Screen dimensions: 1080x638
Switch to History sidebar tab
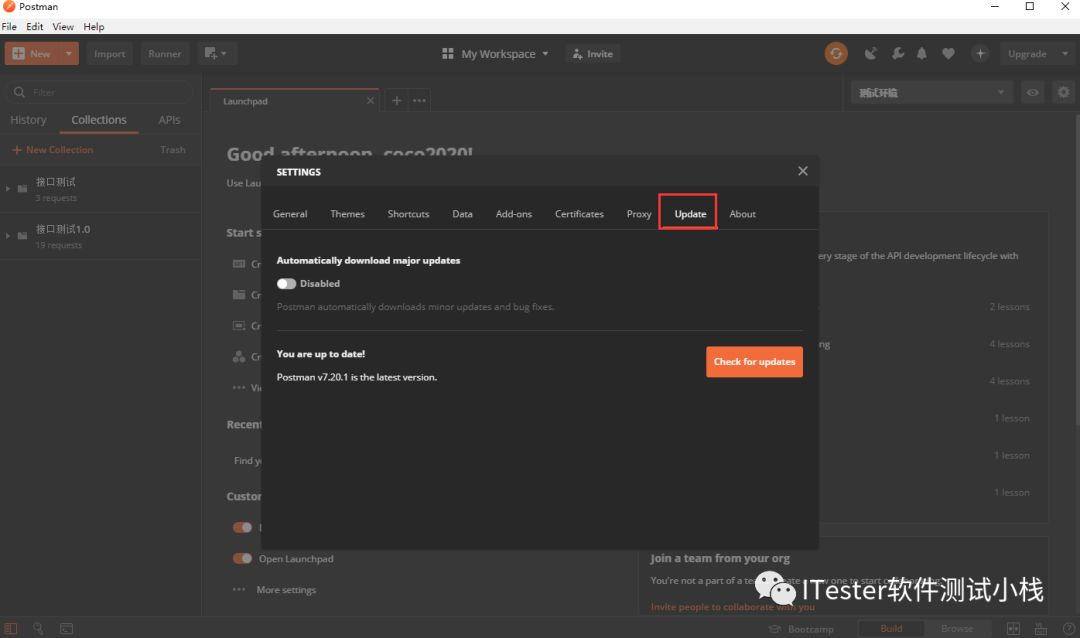pos(28,120)
